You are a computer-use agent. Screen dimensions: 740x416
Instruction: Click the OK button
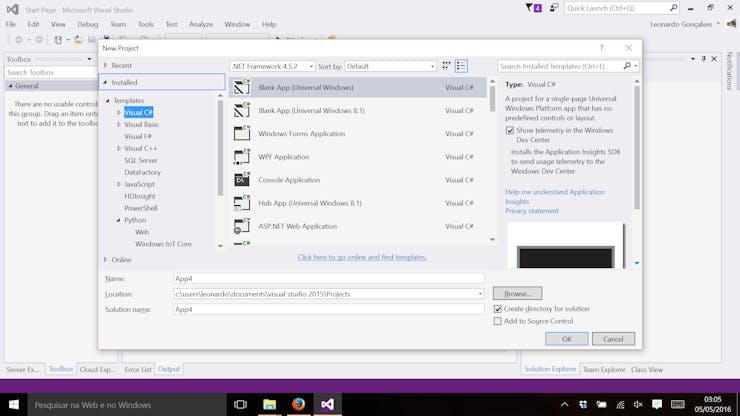click(567, 339)
